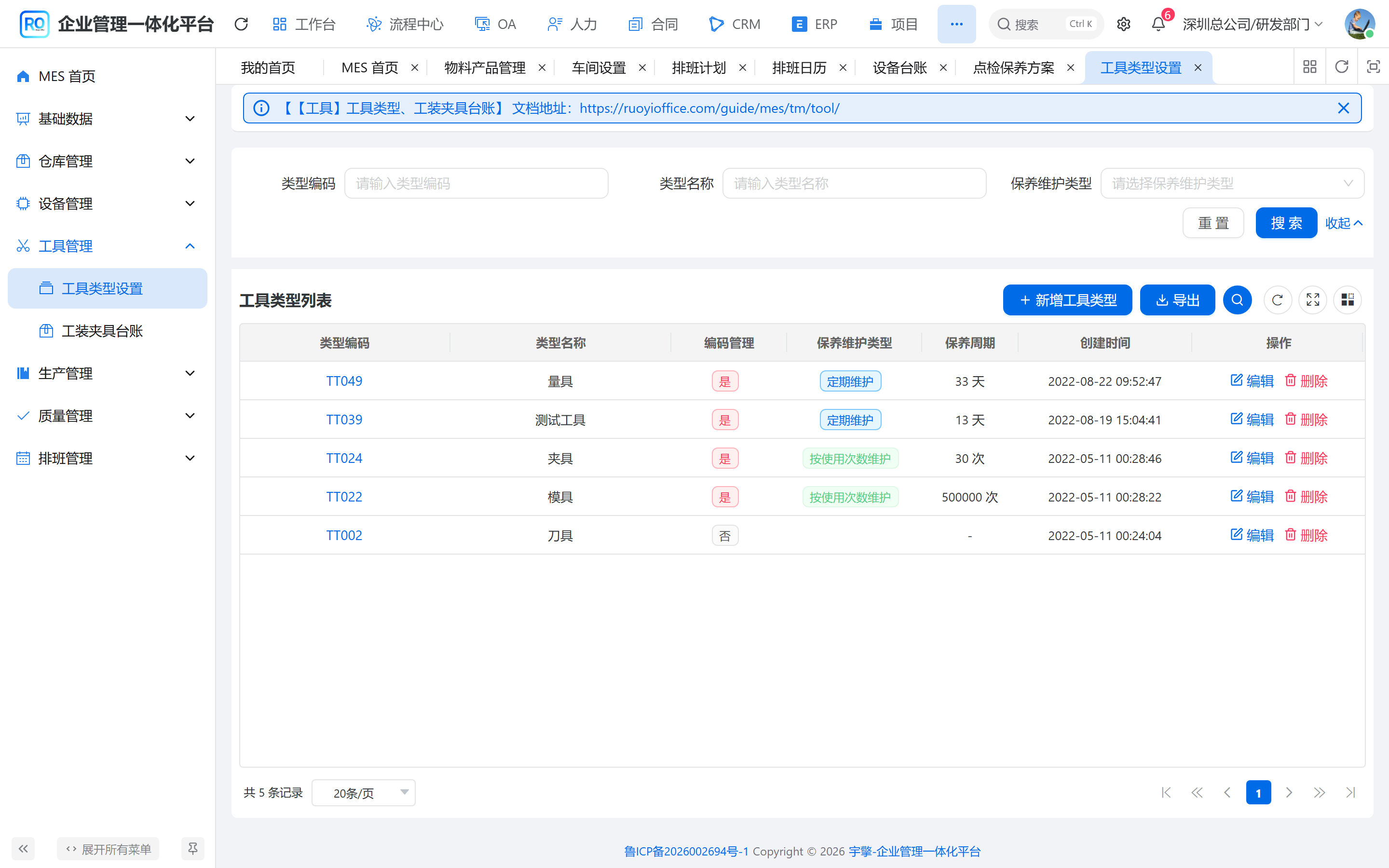This screenshot has width=1389, height=868.
Task: Switch to the 设备台账 tab
Action: click(899, 68)
